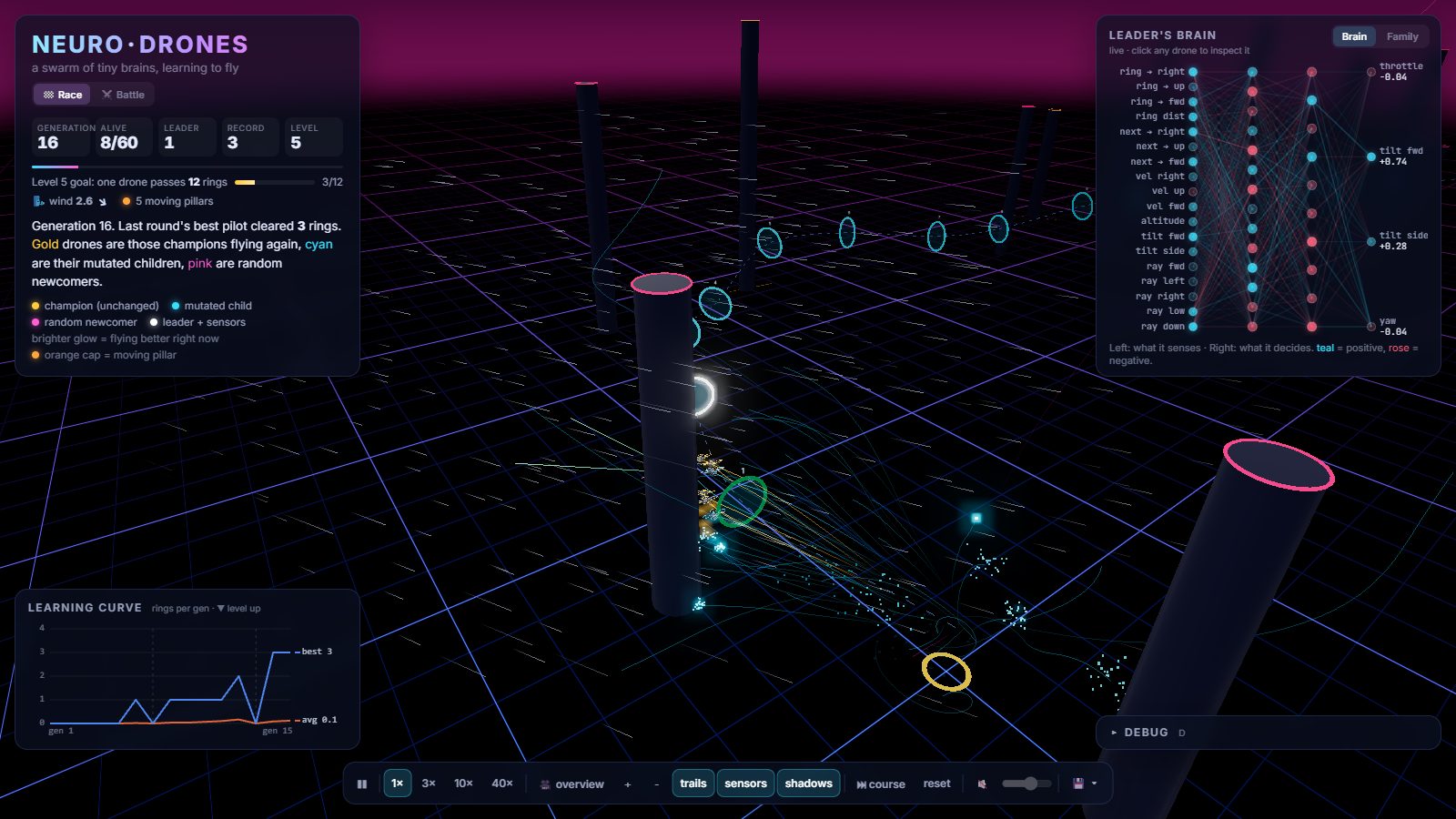Click the 'ring → right' input node
This screenshot has height=819, width=1456.
tap(1193, 72)
